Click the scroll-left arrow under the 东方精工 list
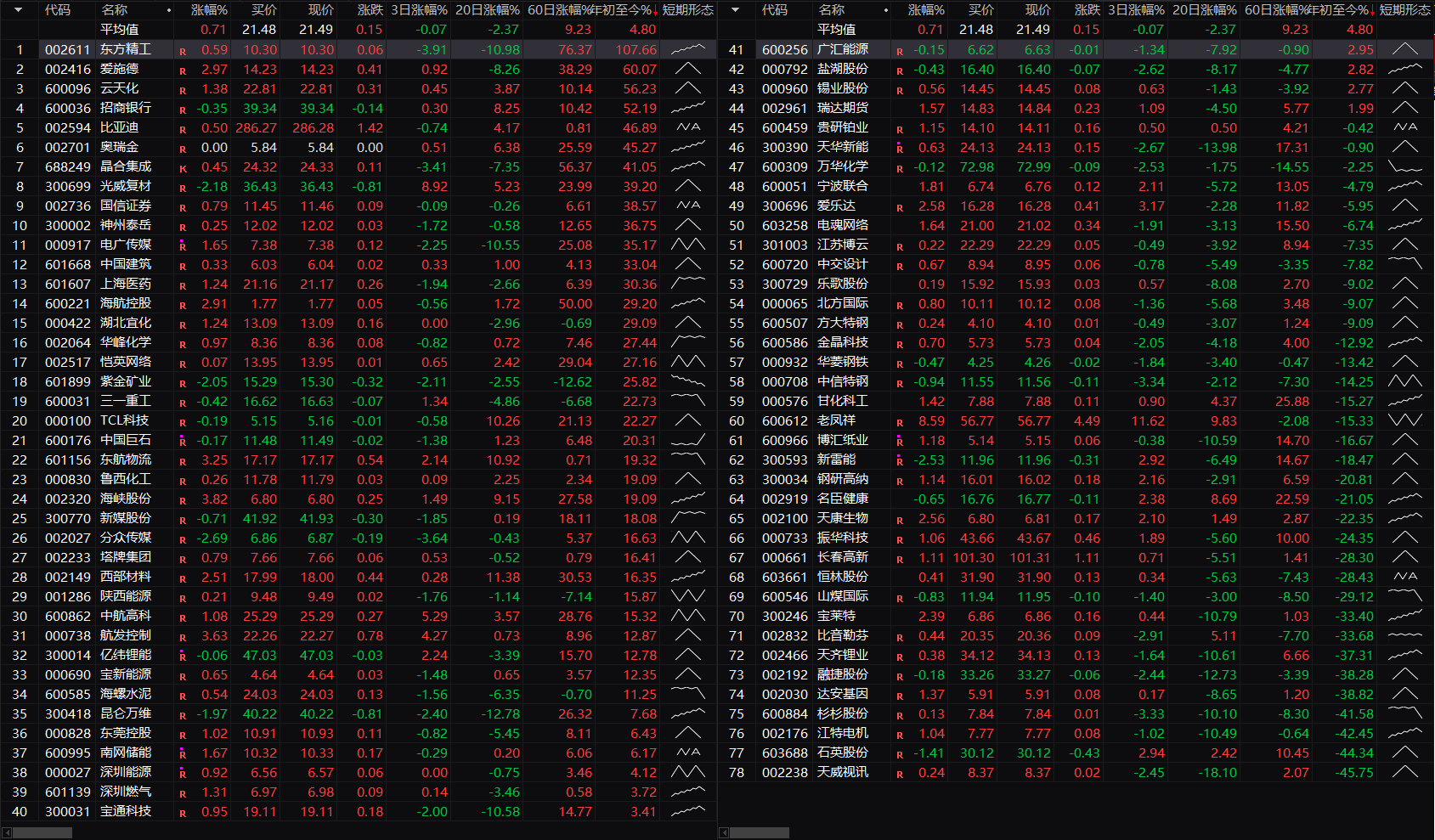1435x840 pixels. 6,832
